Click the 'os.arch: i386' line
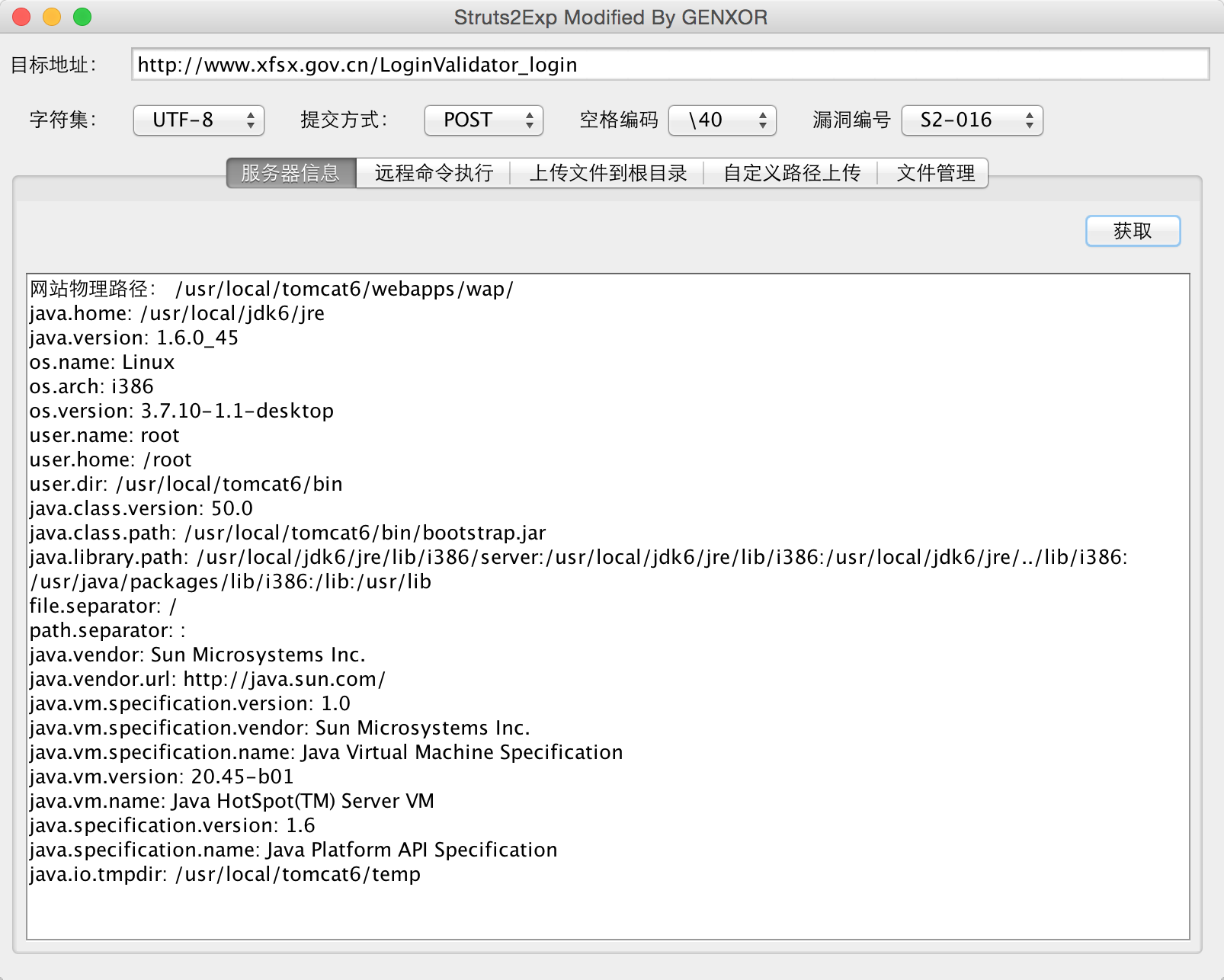Viewport: 1224px width, 980px height. 91,386
